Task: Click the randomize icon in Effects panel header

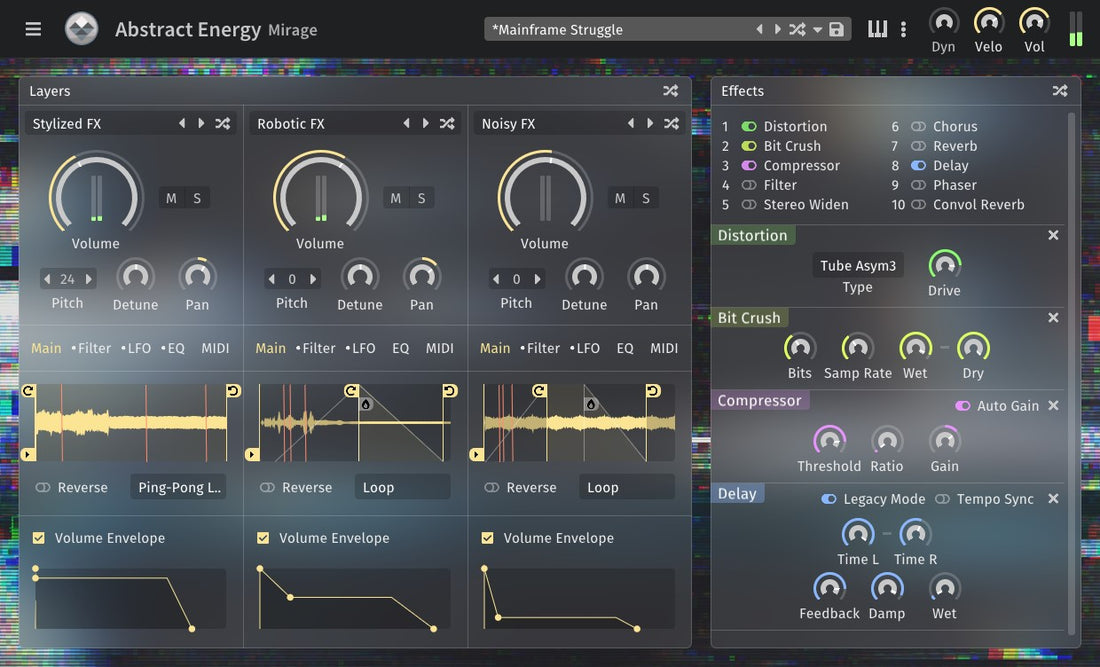Action: pyautogui.click(x=1059, y=90)
